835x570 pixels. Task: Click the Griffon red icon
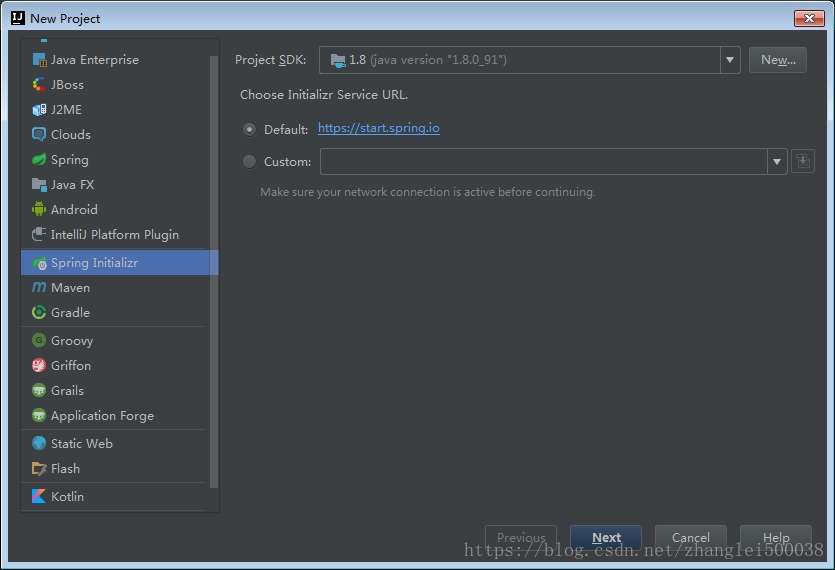click(x=39, y=365)
